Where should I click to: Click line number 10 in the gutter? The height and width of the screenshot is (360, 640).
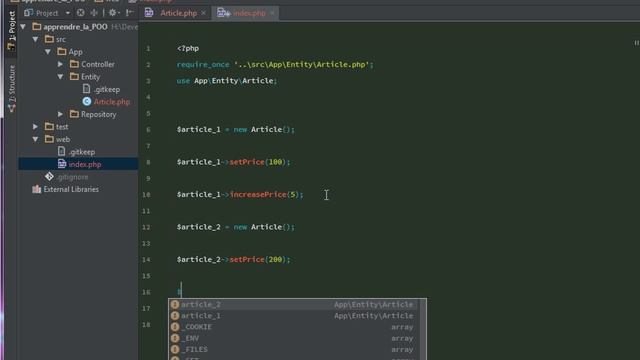pos(146,195)
